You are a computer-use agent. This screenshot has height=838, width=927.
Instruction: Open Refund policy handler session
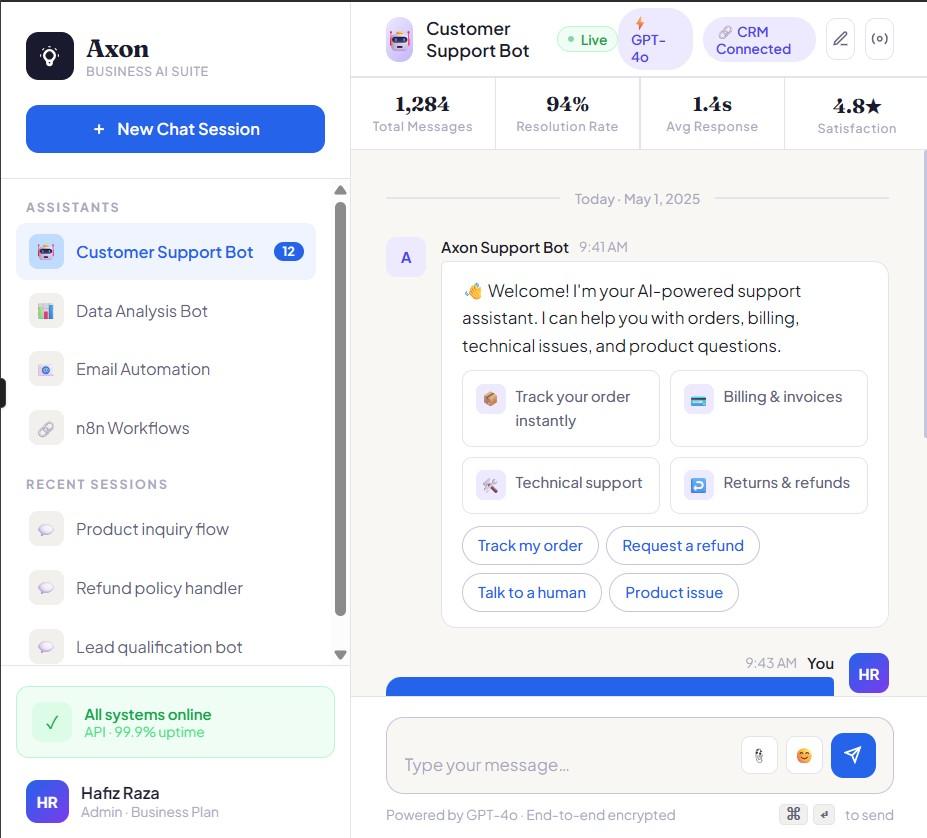pos(166,588)
